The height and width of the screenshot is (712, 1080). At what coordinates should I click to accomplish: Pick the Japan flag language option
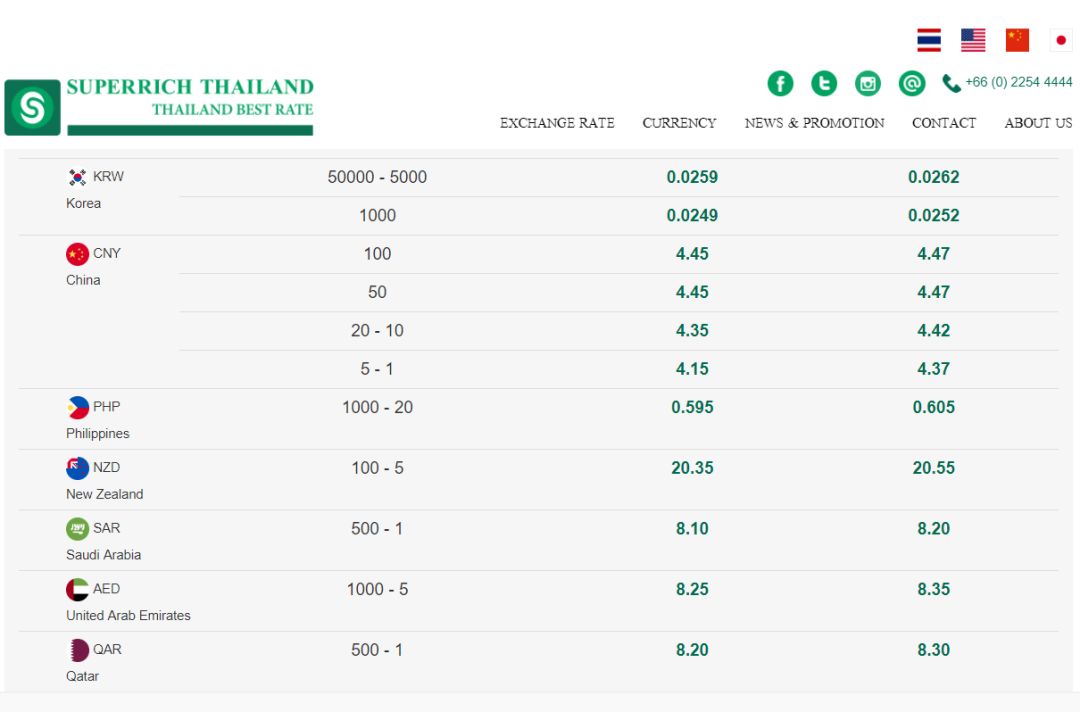coord(1061,40)
